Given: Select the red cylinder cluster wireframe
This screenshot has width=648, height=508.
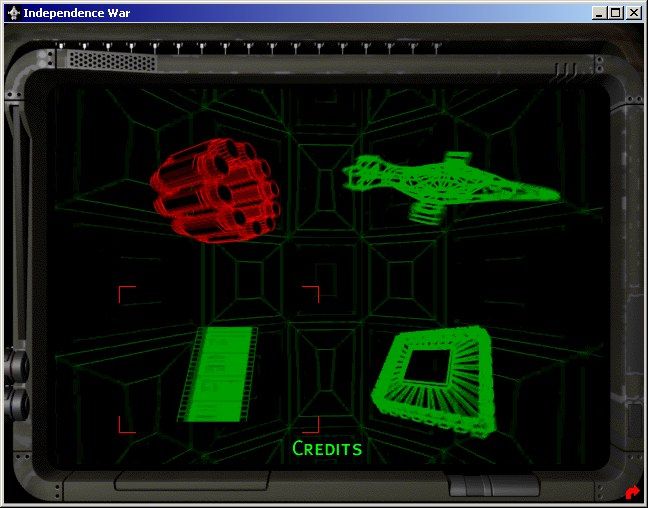Looking at the screenshot, I should (x=215, y=190).
